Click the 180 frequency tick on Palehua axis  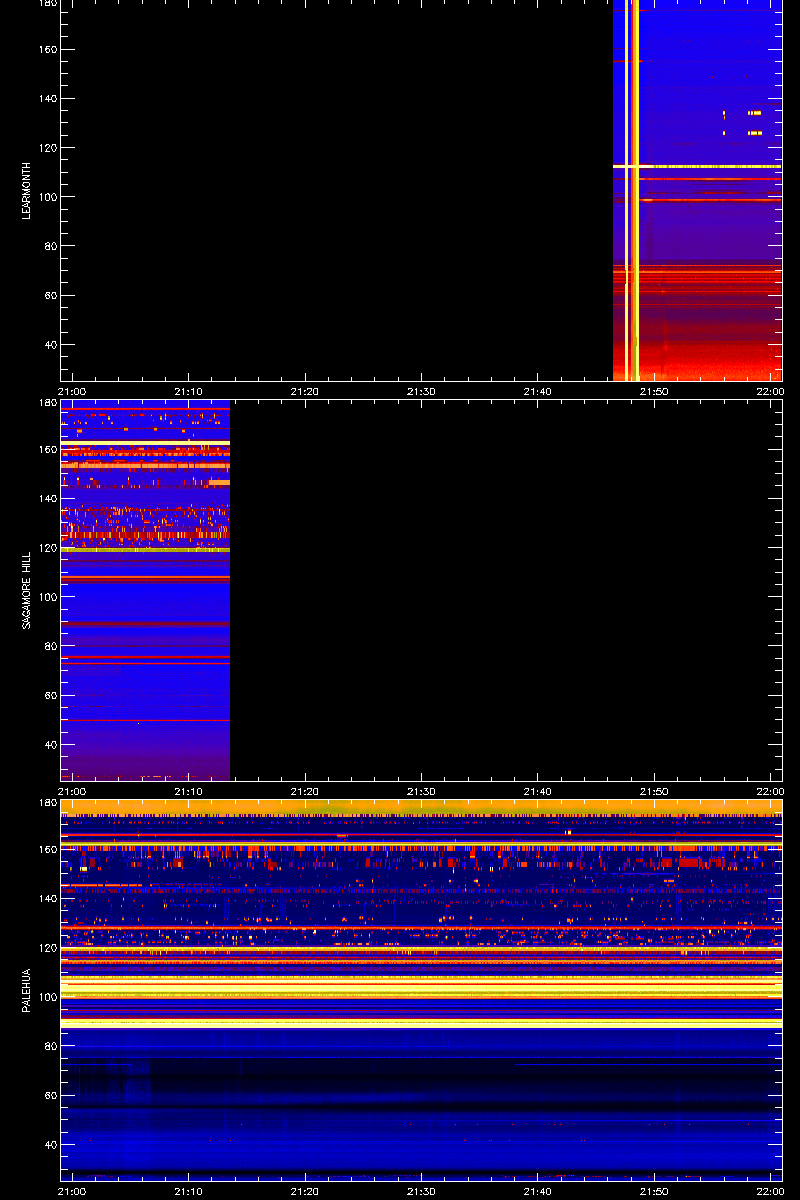[49, 803]
